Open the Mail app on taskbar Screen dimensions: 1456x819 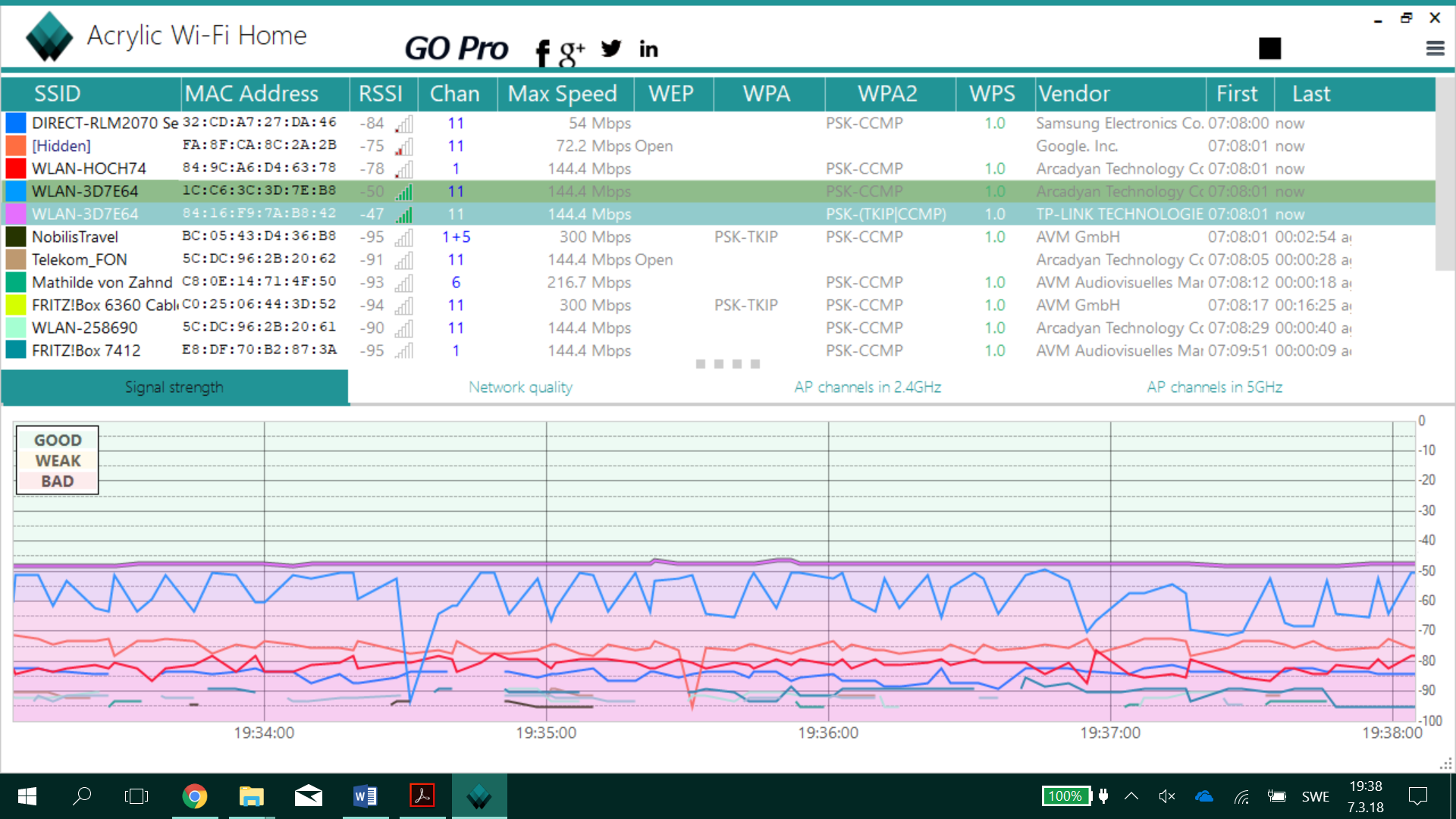tap(308, 796)
